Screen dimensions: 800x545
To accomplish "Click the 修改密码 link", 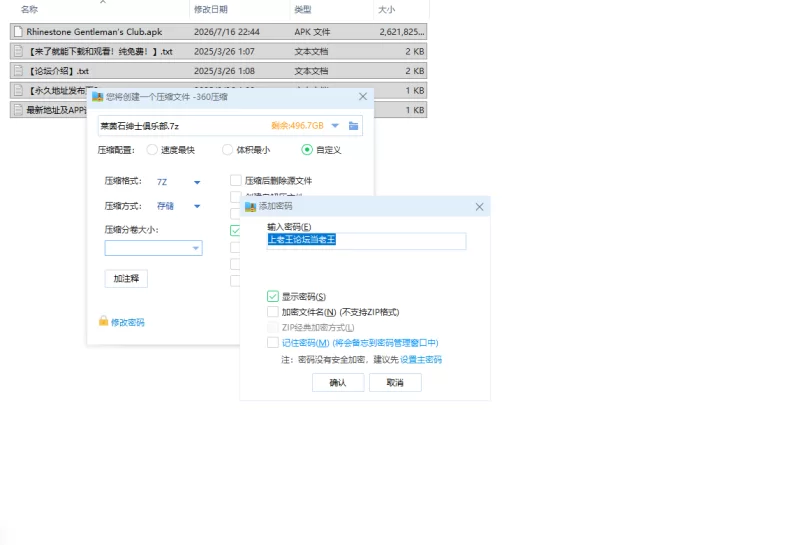I will [x=128, y=322].
